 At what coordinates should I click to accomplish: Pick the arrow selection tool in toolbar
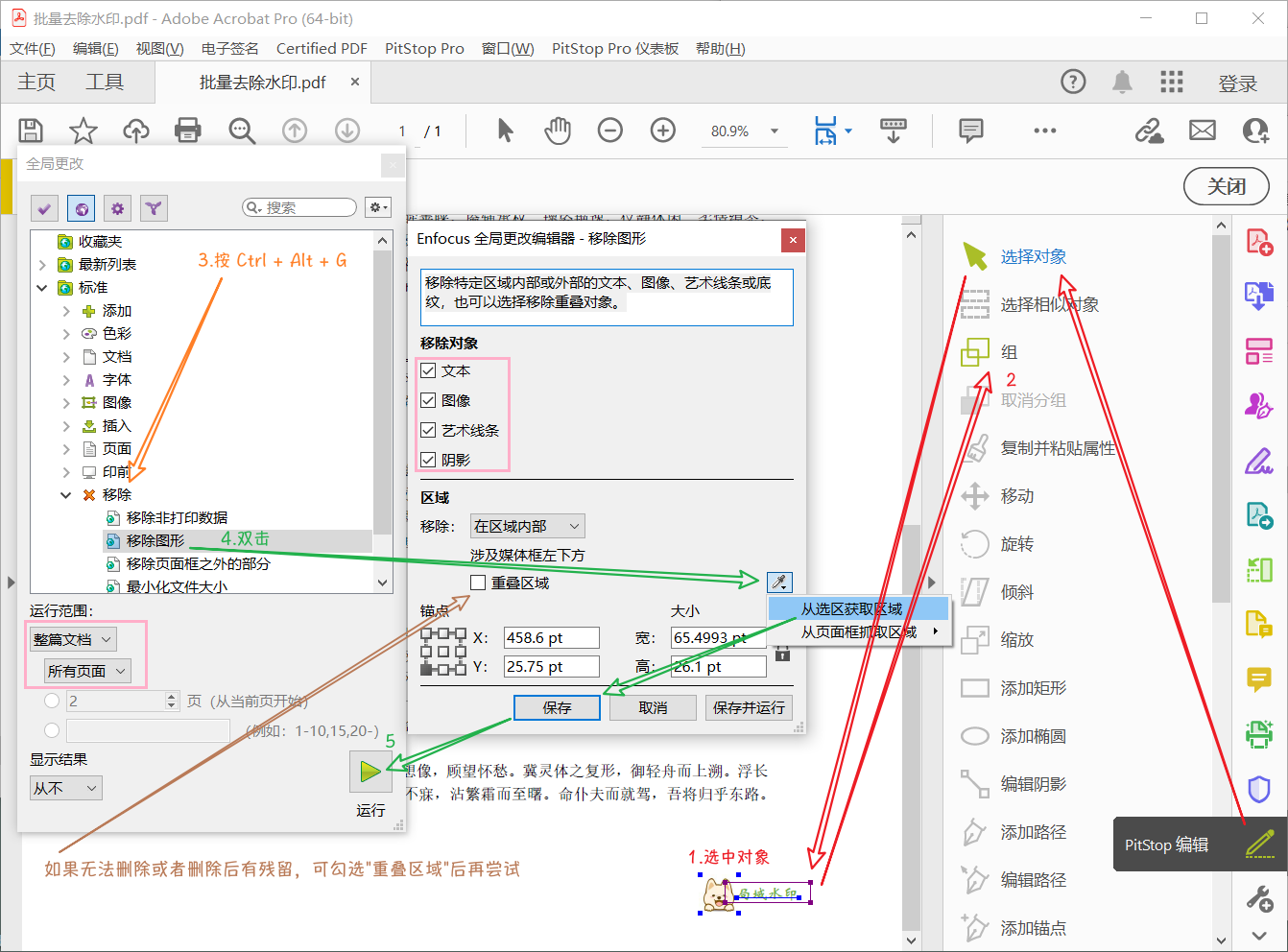pyautogui.click(x=505, y=131)
